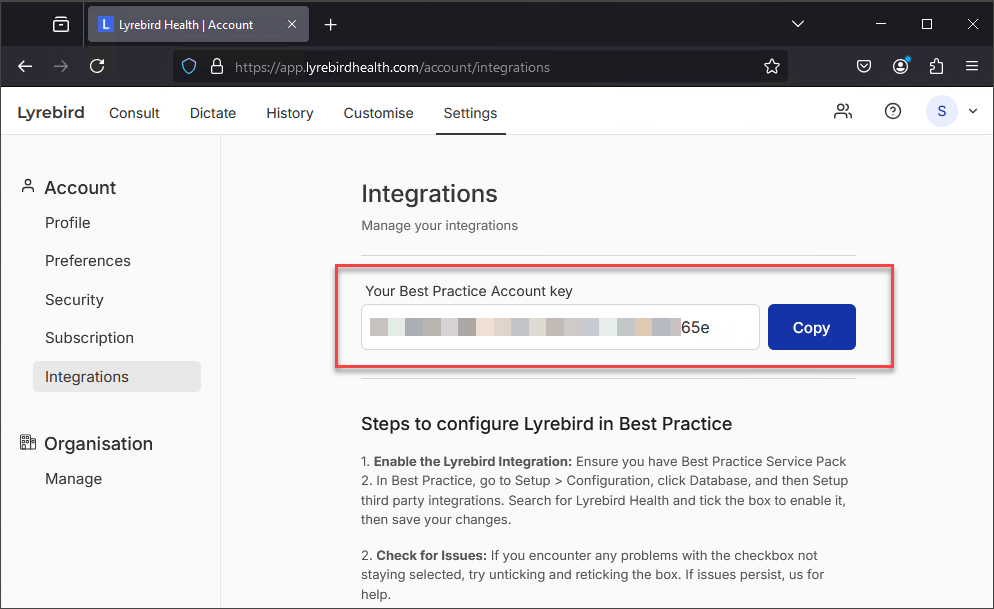Go to the Customise tab
Image resolution: width=994 pixels, height=609 pixels.
(378, 113)
